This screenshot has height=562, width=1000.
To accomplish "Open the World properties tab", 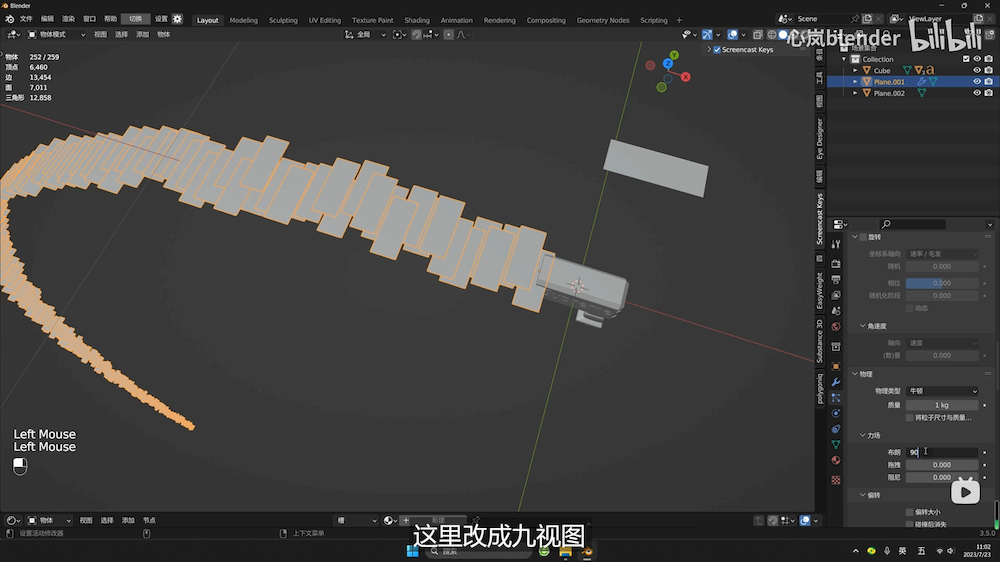I will pyautogui.click(x=835, y=327).
